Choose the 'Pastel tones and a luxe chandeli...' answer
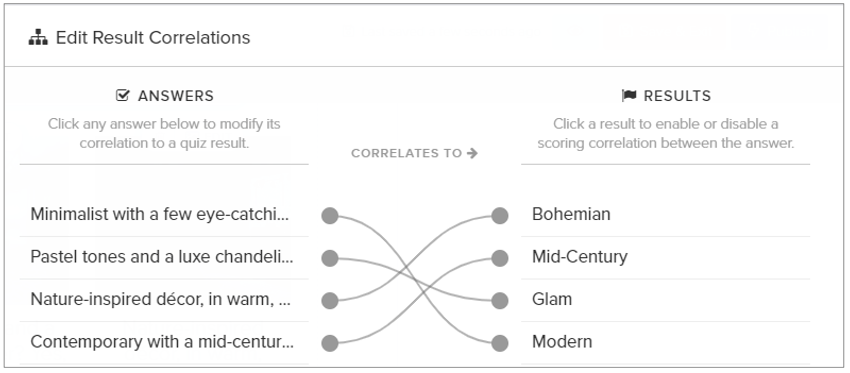Screen dimensions: 850x373 [164, 258]
